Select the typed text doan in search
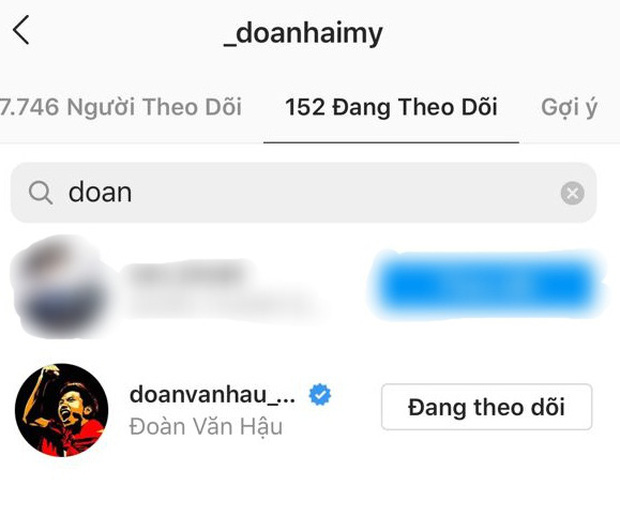620x516 pixels. click(x=100, y=193)
